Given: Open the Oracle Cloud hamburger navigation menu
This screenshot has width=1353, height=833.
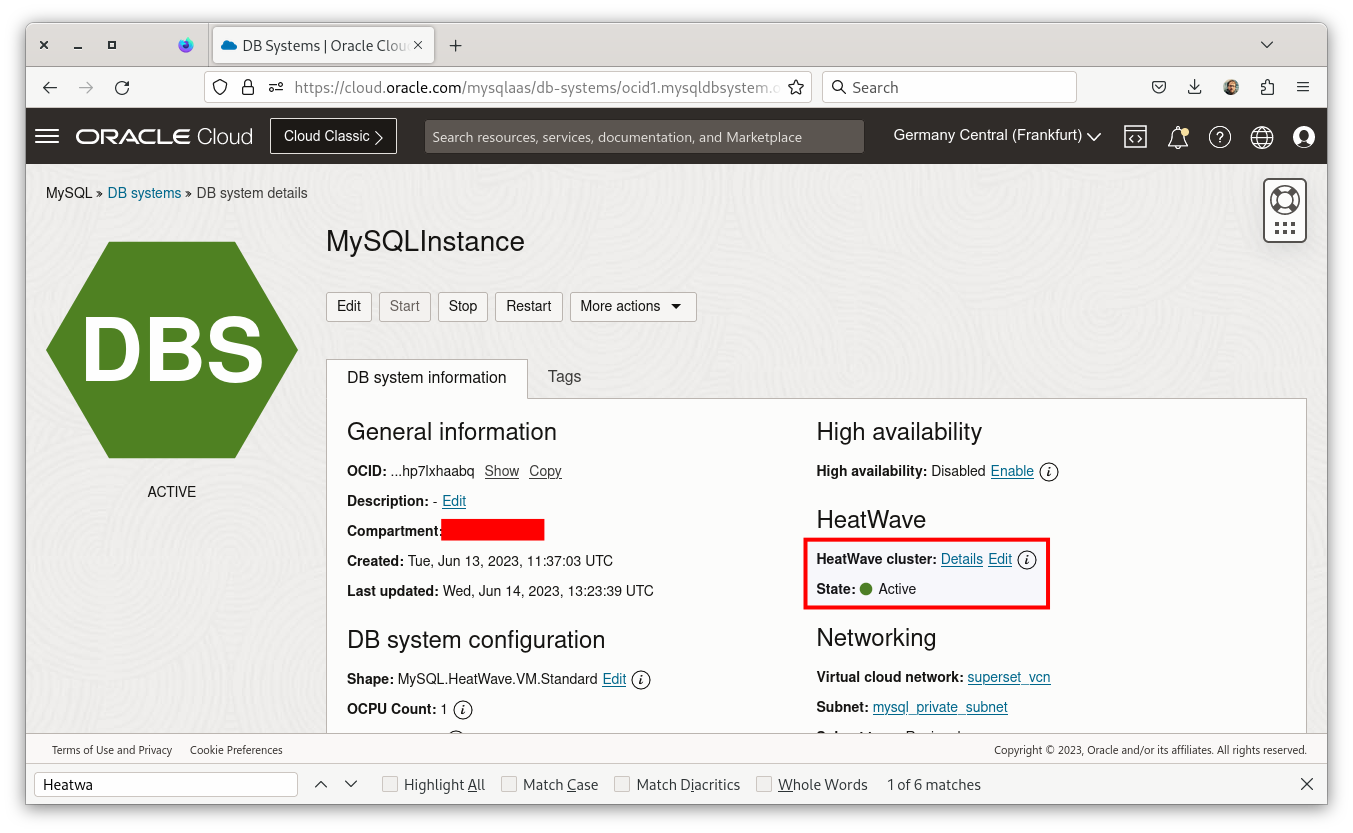Looking at the screenshot, I should (47, 136).
